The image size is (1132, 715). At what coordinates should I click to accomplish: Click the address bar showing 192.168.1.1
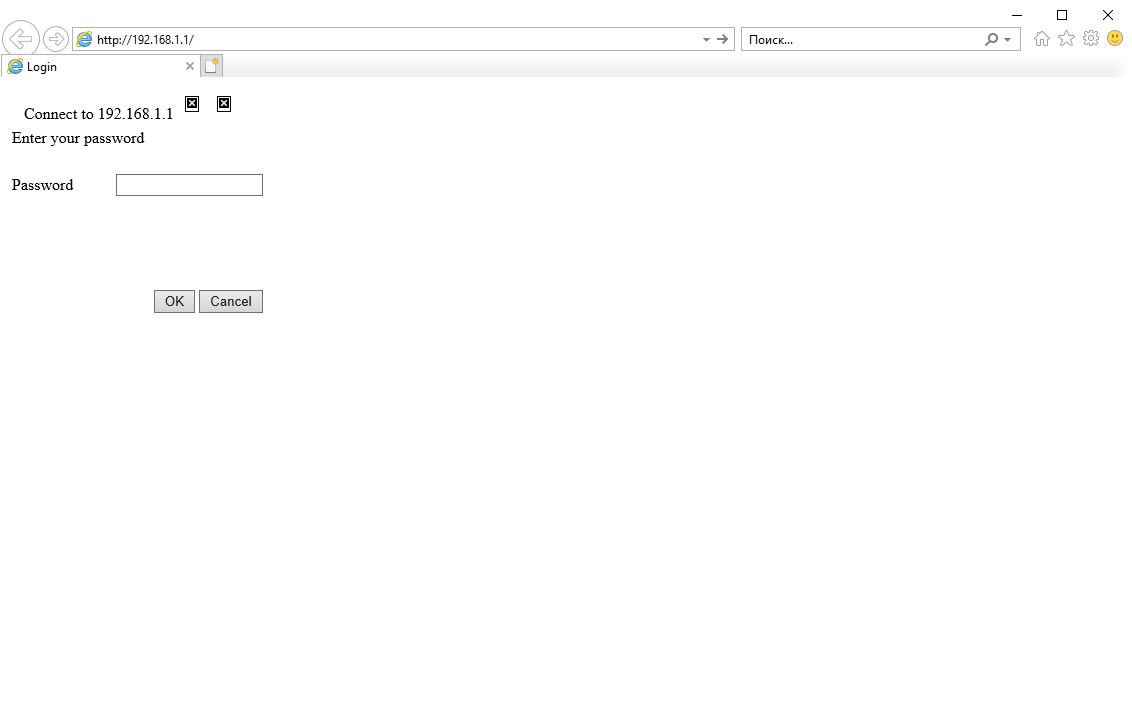coord(390,40)
